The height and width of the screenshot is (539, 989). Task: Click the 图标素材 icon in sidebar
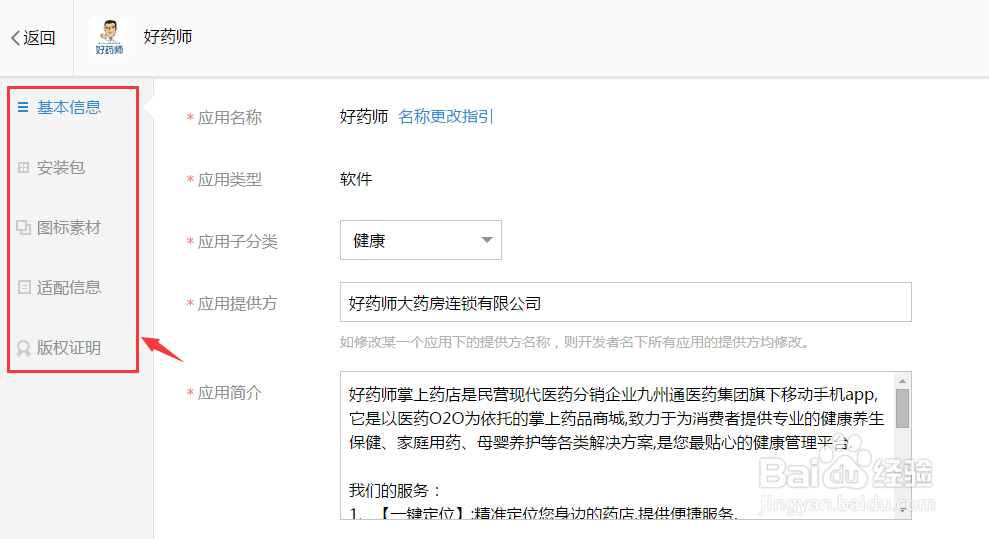[x=23, y=228]
